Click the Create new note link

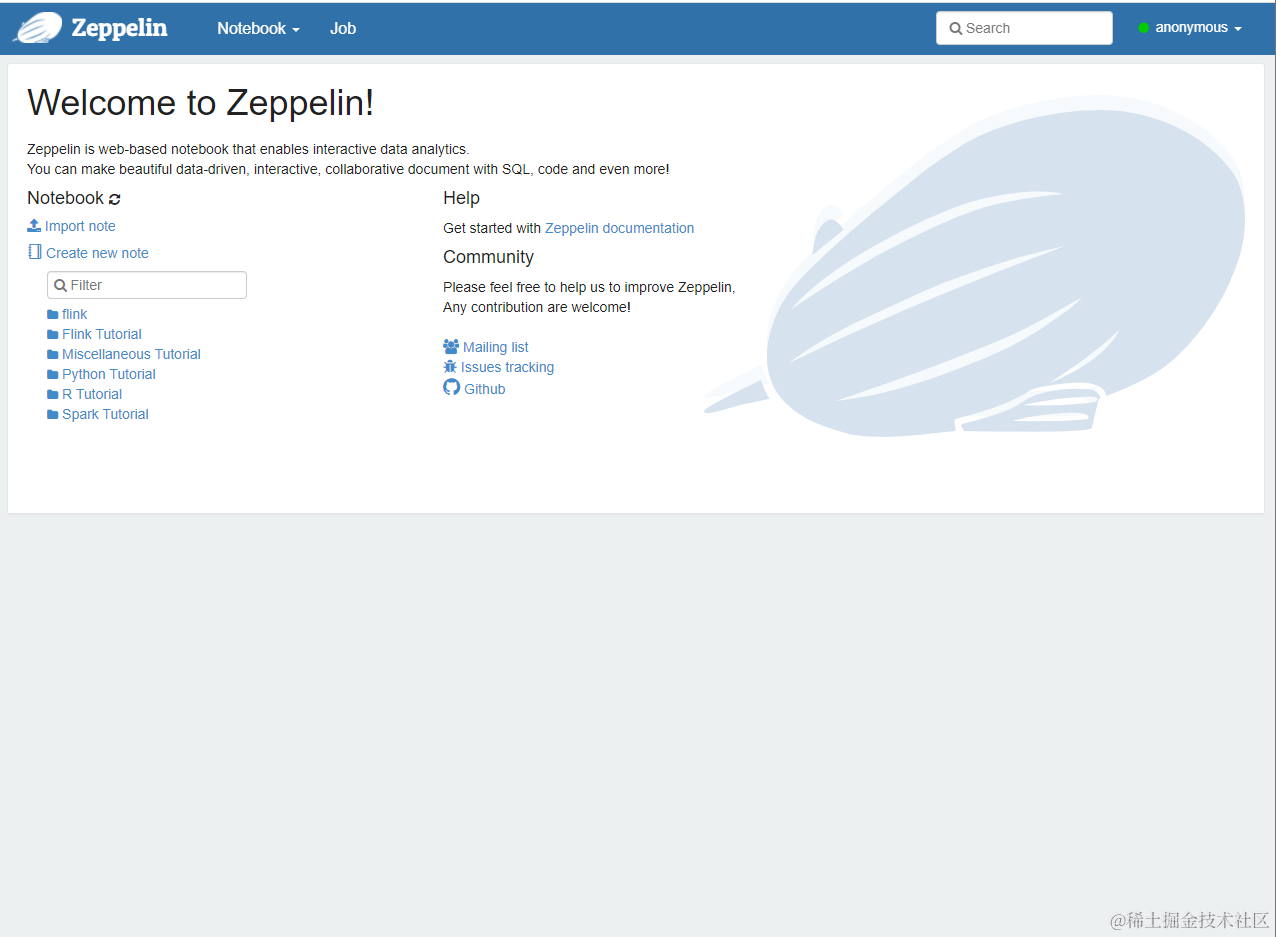point(97,253)
